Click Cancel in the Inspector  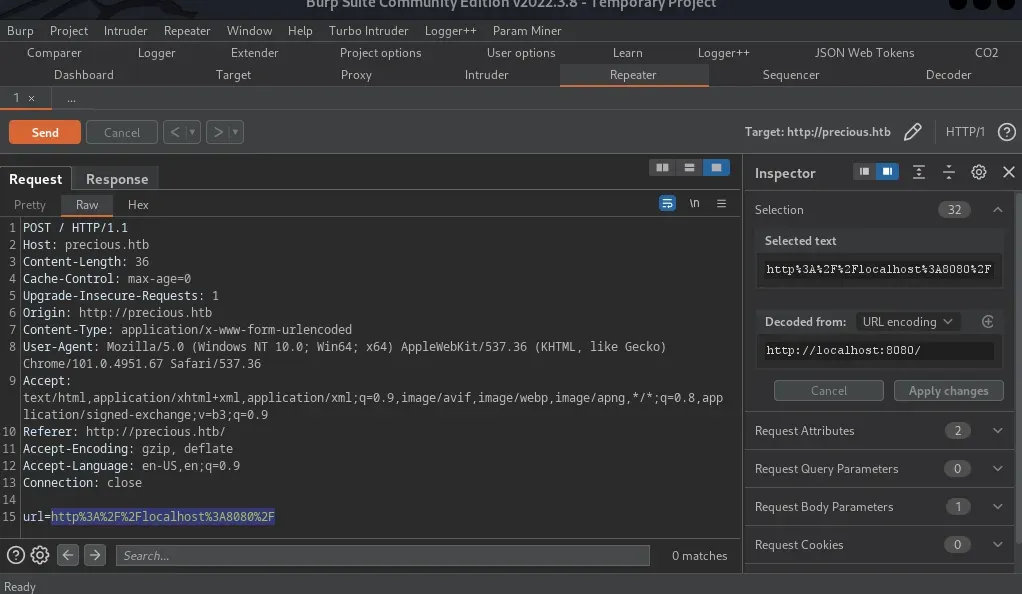click(x=828, y=391)
